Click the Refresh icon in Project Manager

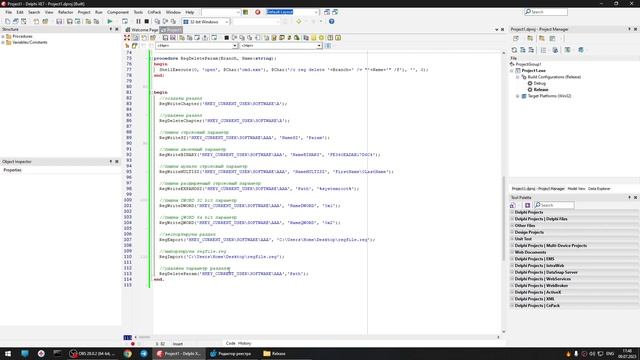point(514,50)
